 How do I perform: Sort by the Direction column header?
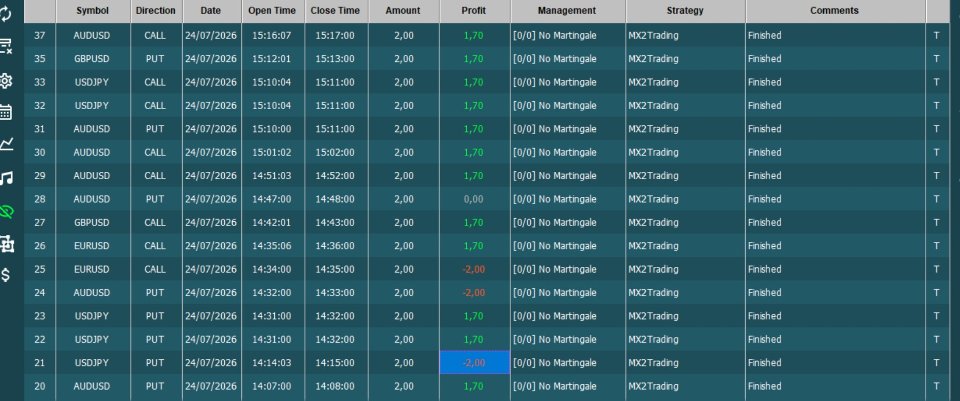[156, 10]
